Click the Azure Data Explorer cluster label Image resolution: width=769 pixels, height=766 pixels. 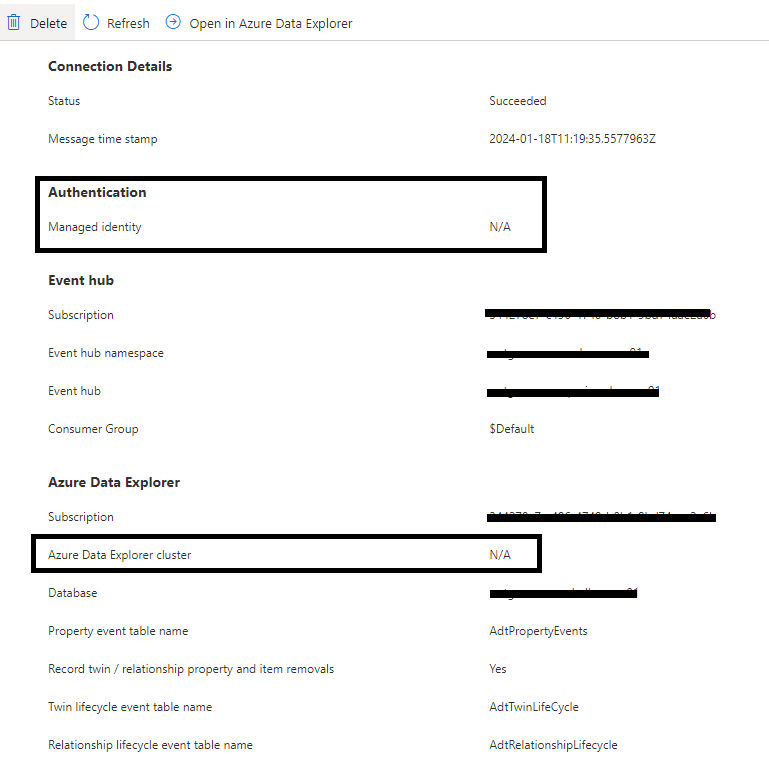pyautogui.click(x=119, y=555)
